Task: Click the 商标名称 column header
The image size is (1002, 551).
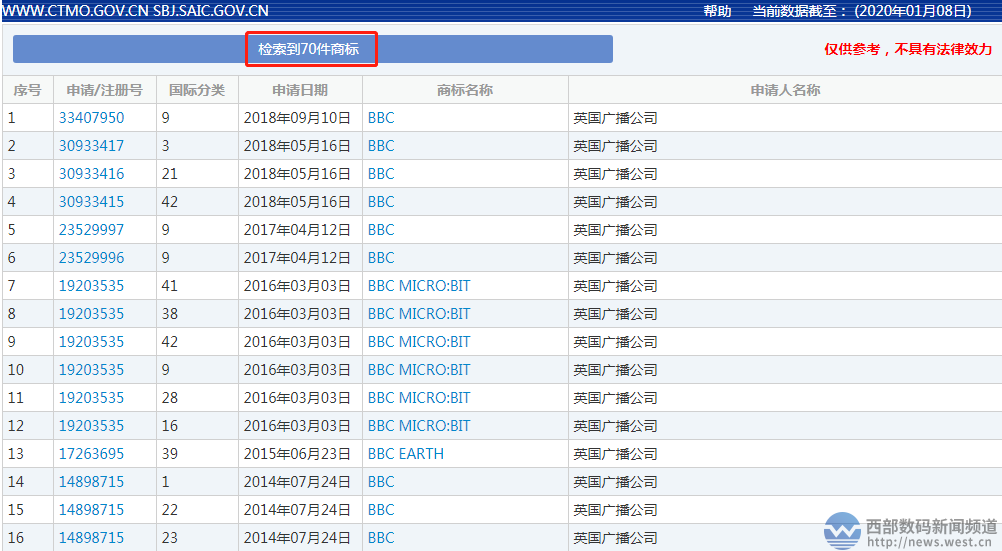Action: tap(465, 90)
